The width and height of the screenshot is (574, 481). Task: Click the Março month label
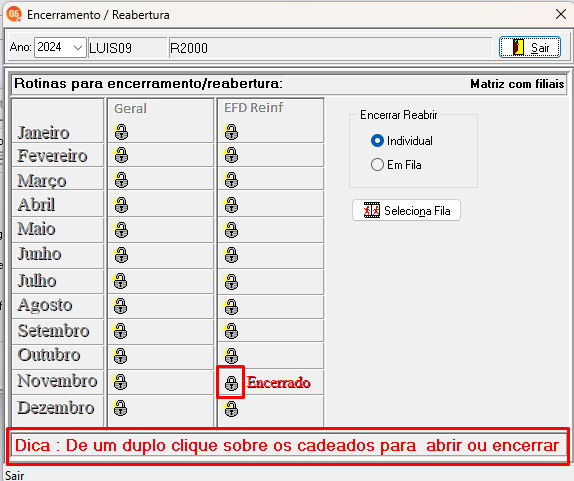[x=42, y=181]
